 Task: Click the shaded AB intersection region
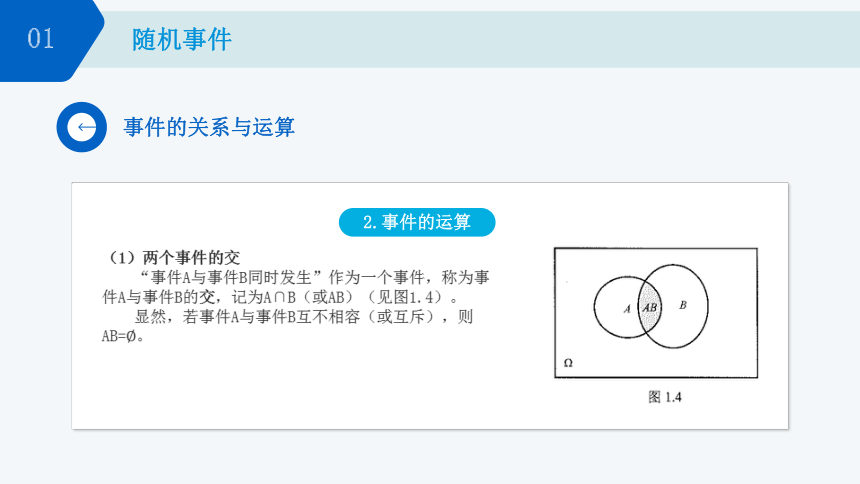[649, 308]
